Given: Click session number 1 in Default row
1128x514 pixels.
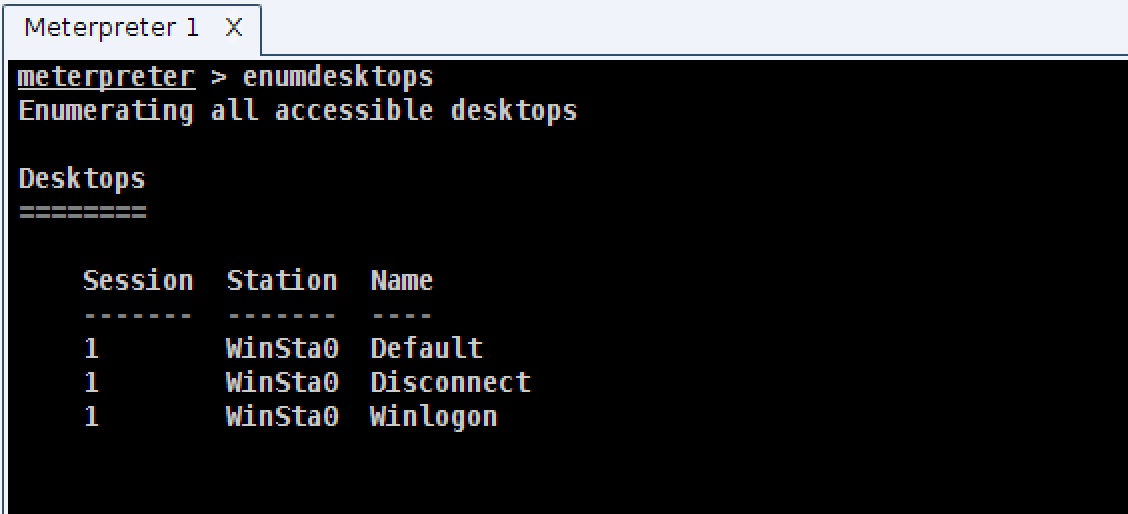Looking at the screenshot, I should pos(91,348).
